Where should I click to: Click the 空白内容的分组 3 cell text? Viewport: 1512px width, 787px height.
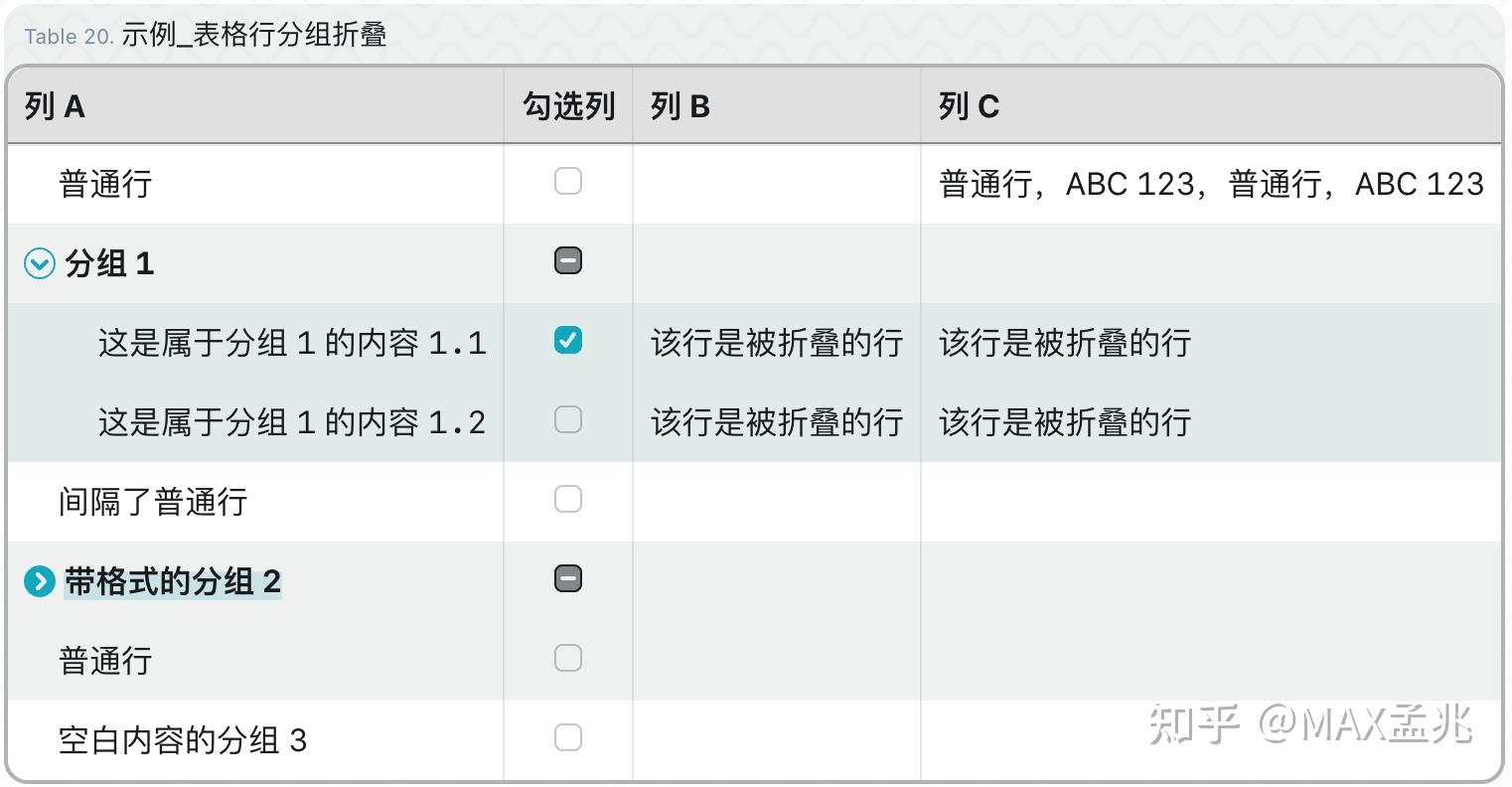[183, 740]
